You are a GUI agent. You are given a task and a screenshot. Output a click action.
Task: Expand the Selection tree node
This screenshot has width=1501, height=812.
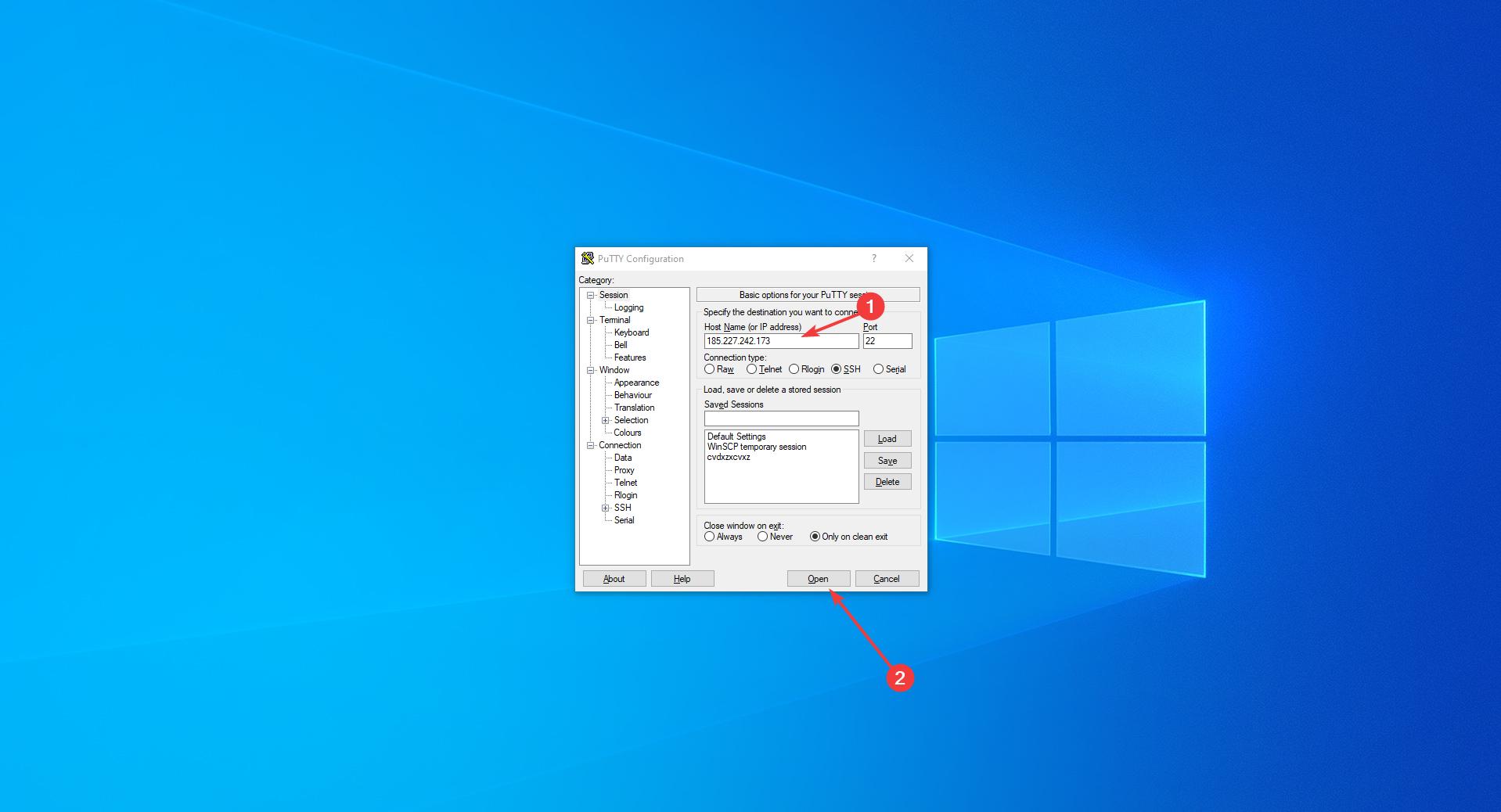click(605, 420)
